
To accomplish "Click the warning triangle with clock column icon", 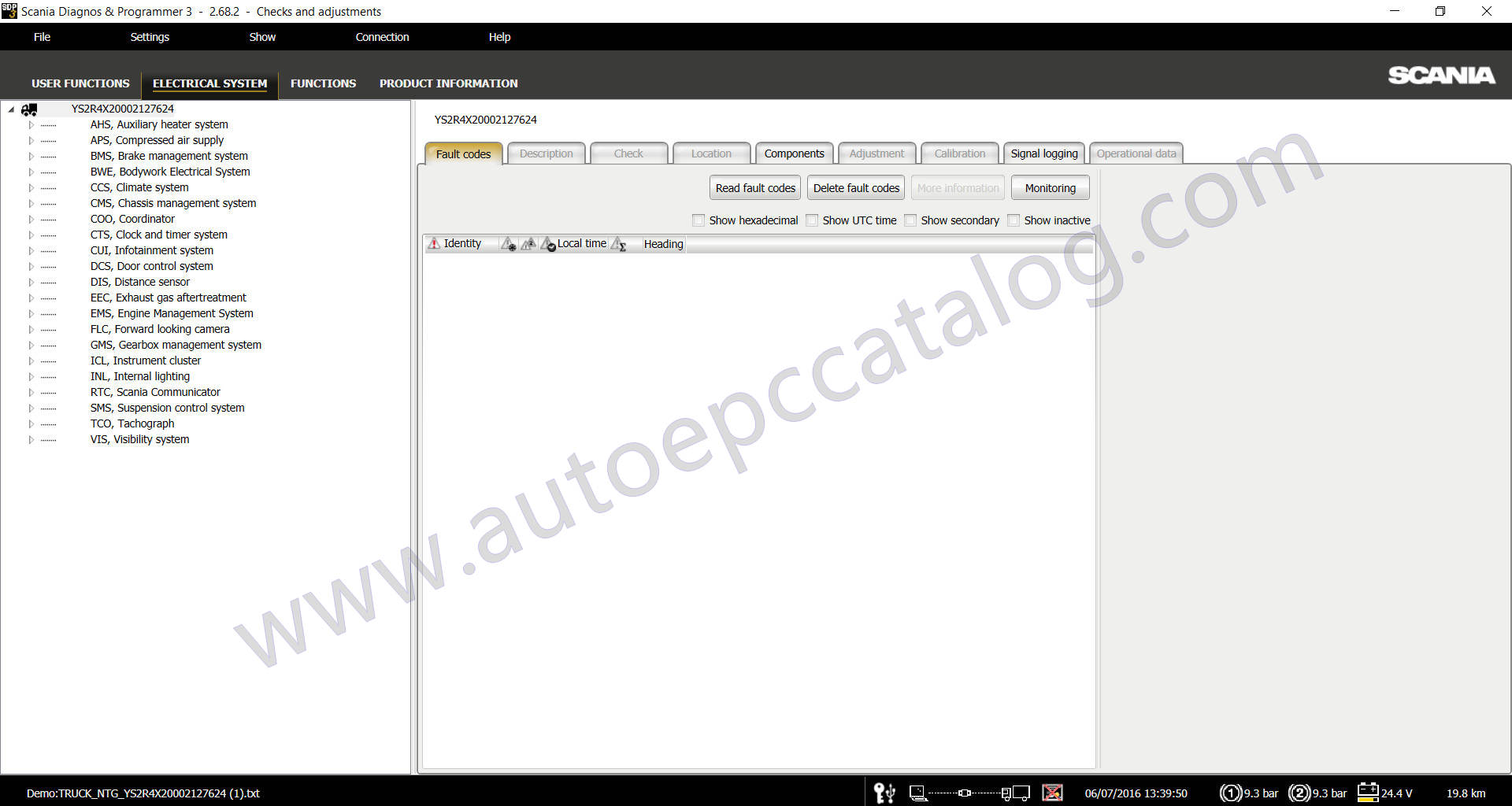I will point(548,244).
